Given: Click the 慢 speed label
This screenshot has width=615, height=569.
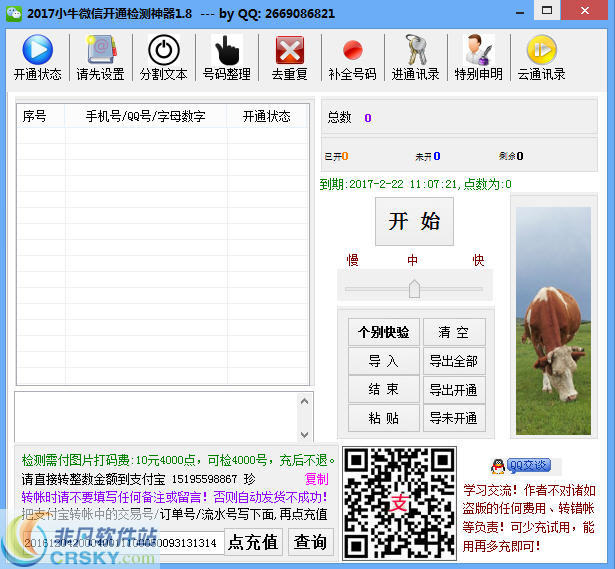Looking at the screenshot, I should click(x=352, y=260).
